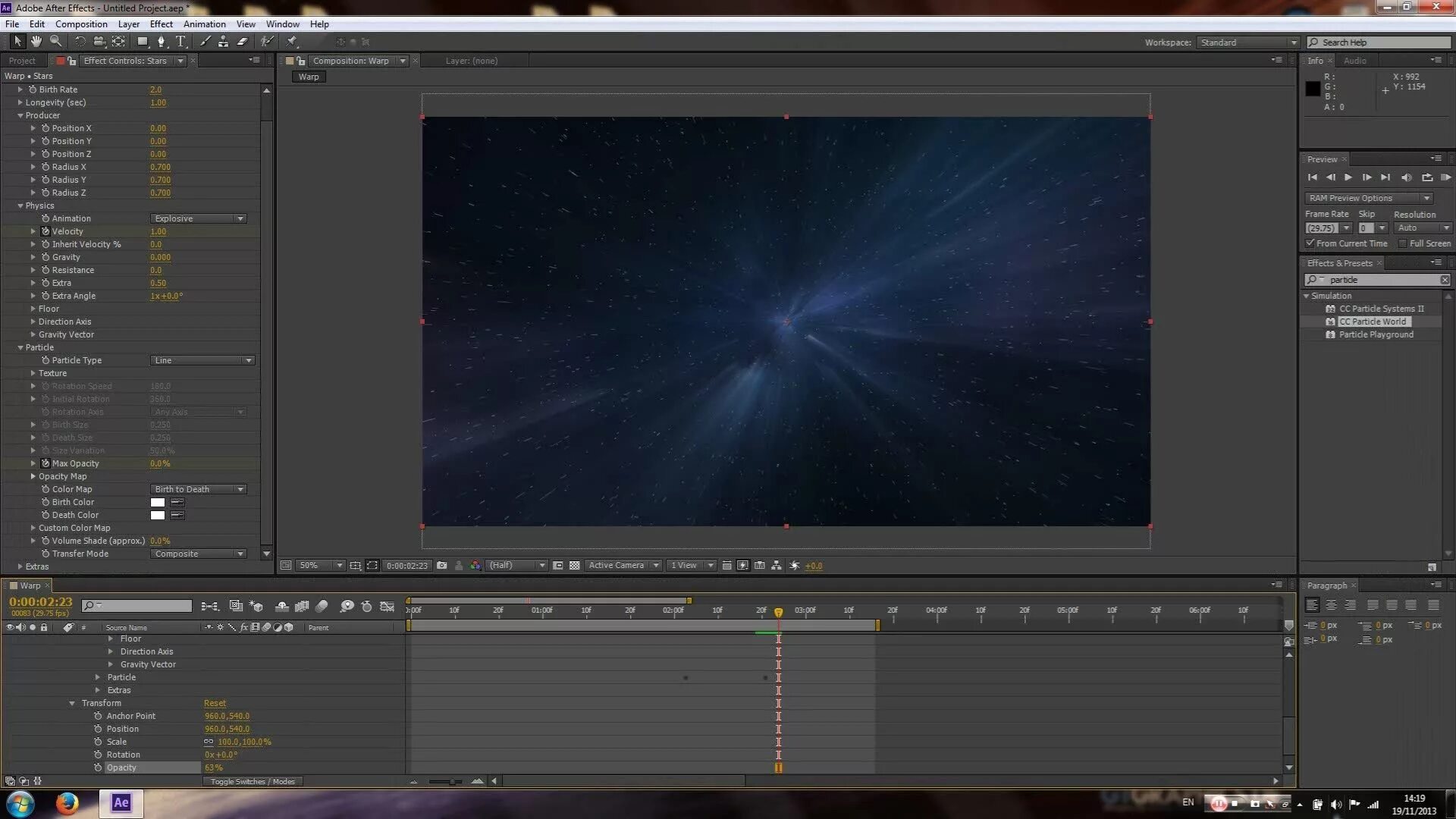The height and width of the screenshot is (819, 1456).
Task: Open the Graph Editor in timeline
Action: 387,607
